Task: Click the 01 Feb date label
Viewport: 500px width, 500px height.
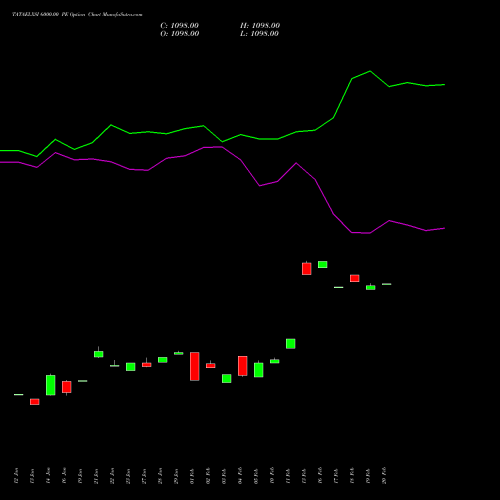Action: point(192,476)
